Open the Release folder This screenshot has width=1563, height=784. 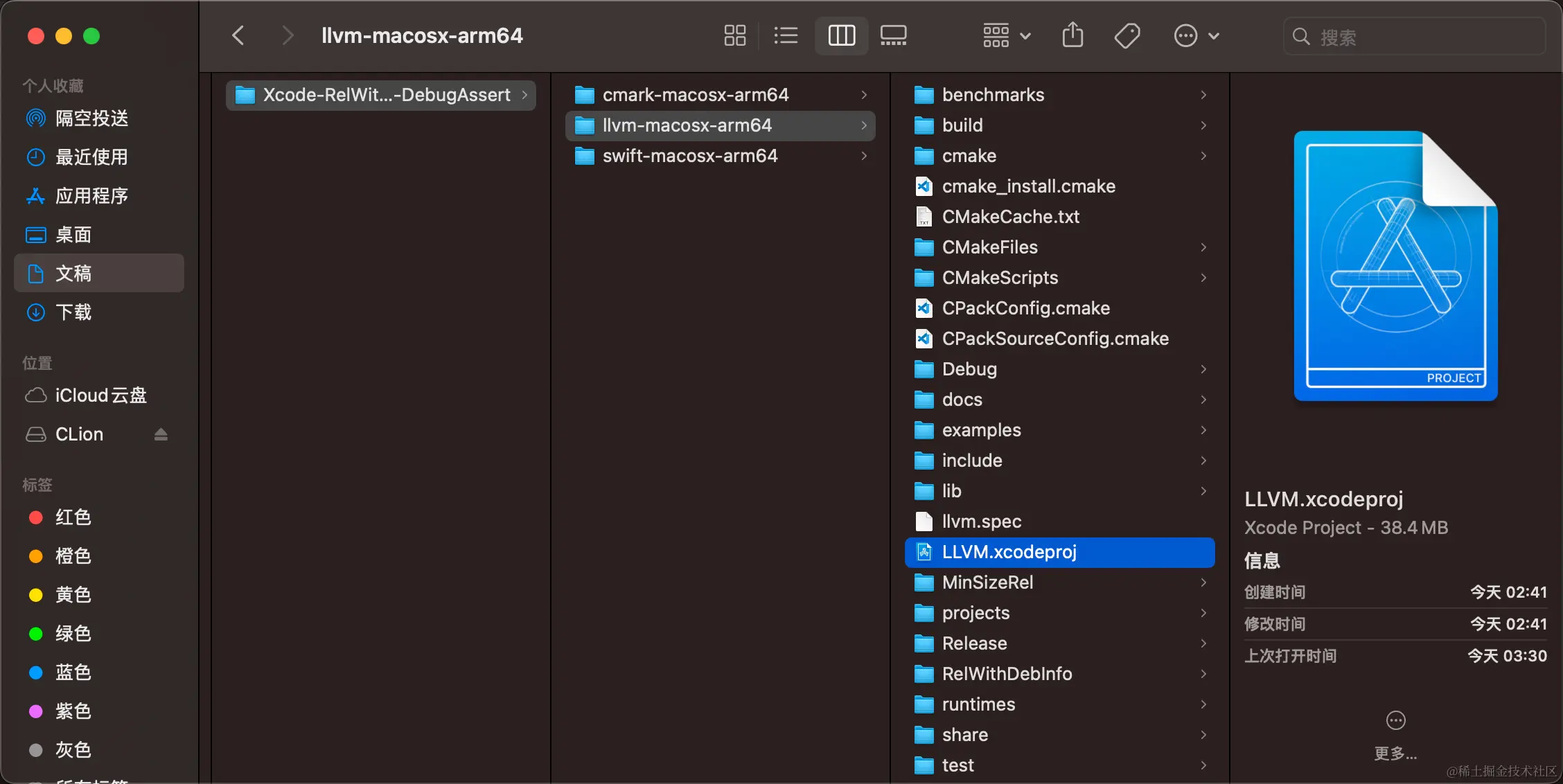pyautogui.click(x=1060, y=643)
